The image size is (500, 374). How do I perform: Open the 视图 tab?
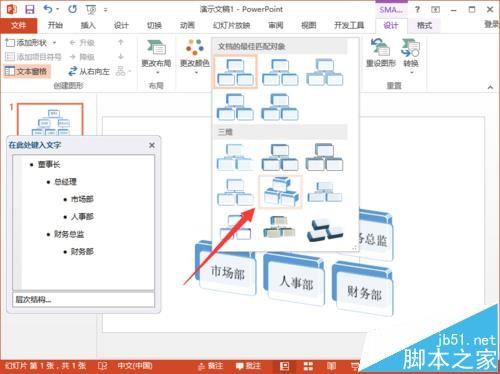pyautogui.click(x=308, y=25)
